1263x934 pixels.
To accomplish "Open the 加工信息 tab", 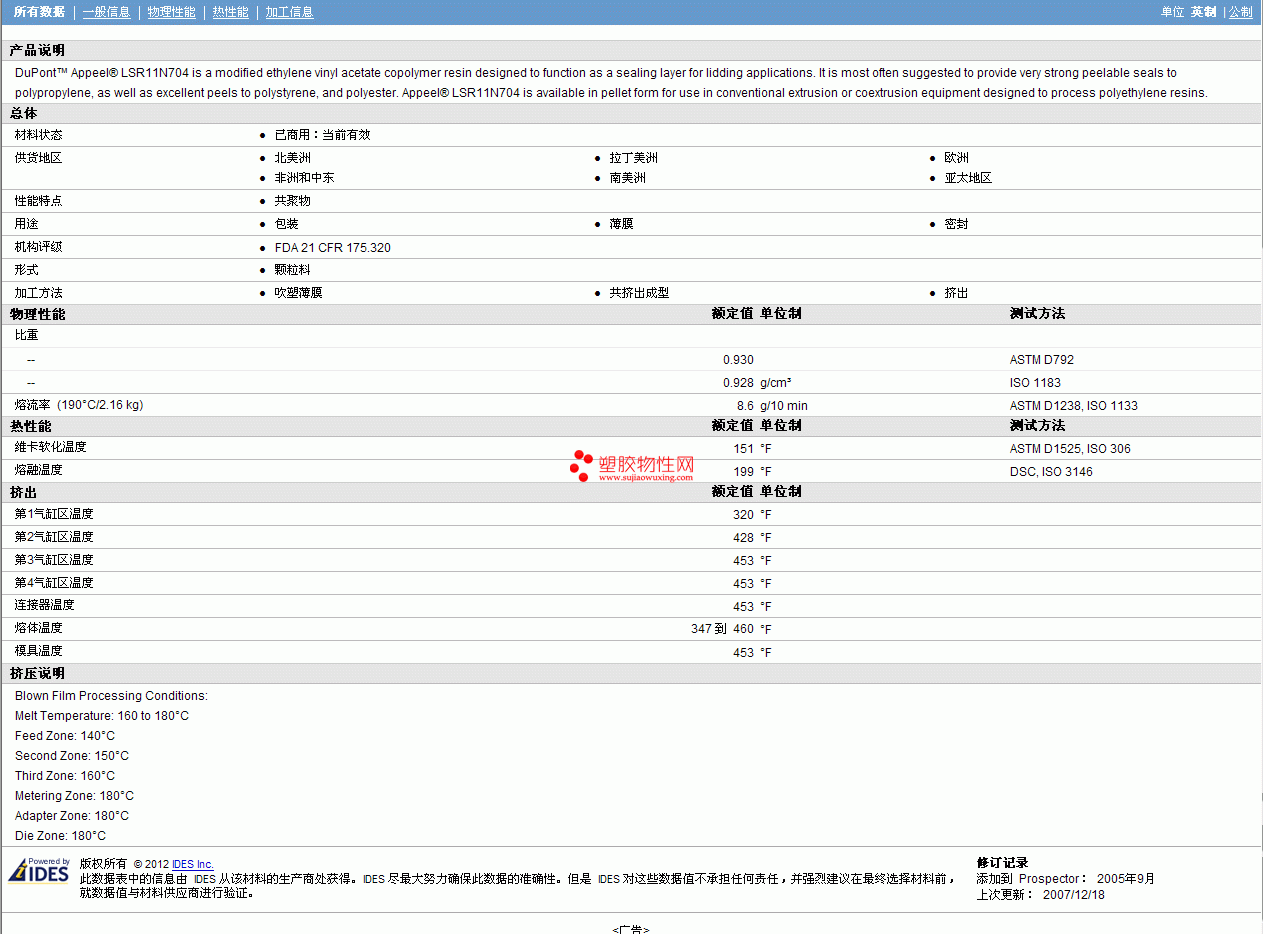I will pyautogui.click(x=289, y=12).
